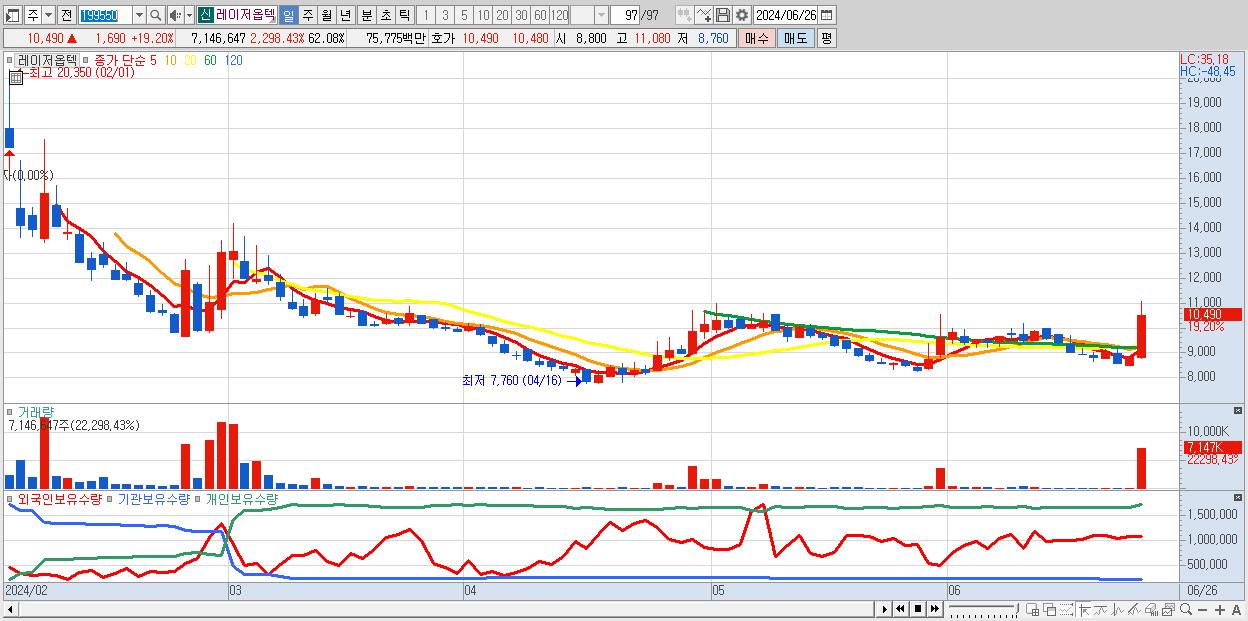Click the stock code field 199550
The height and width of the screenshot is (621, 1248).
[x=104, y=15]
